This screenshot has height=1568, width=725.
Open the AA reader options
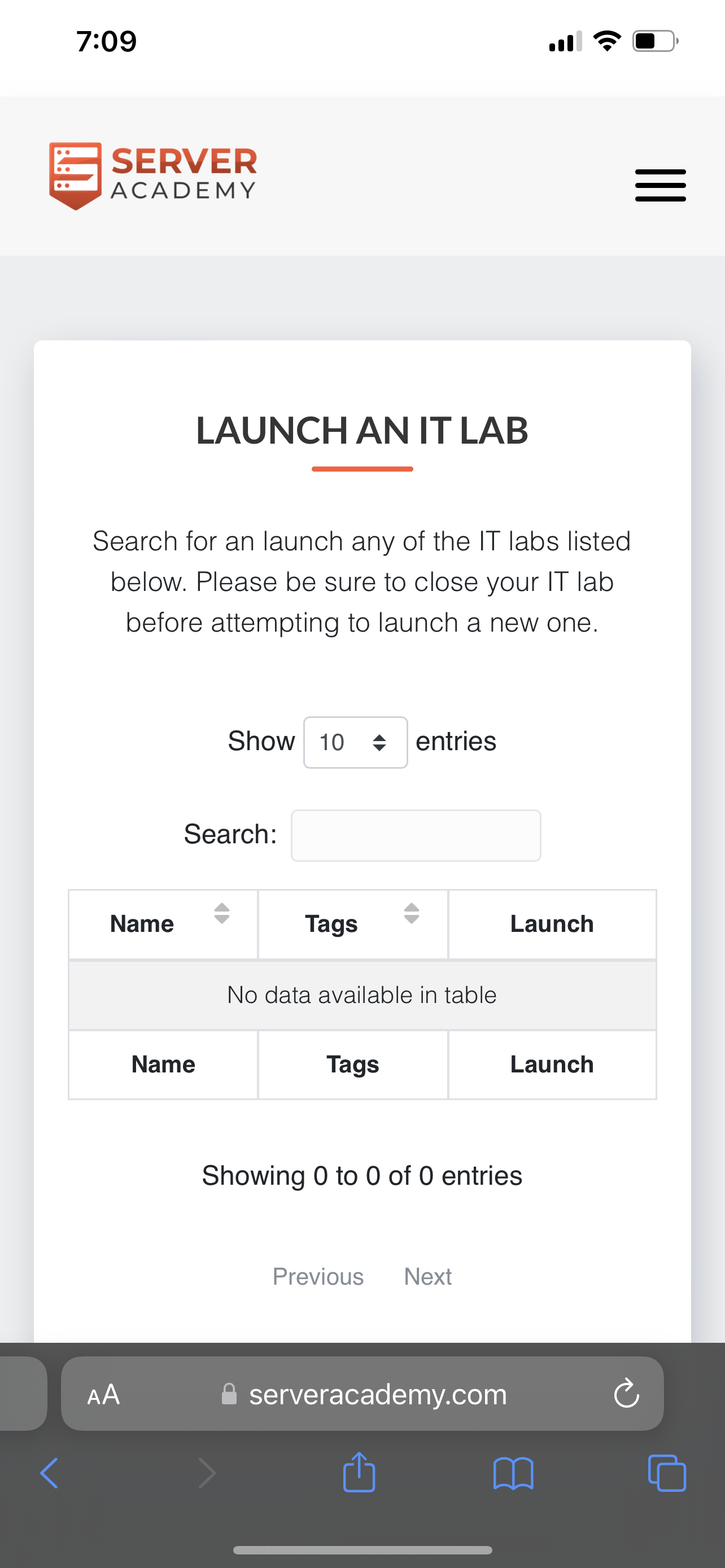point(103,1395)
